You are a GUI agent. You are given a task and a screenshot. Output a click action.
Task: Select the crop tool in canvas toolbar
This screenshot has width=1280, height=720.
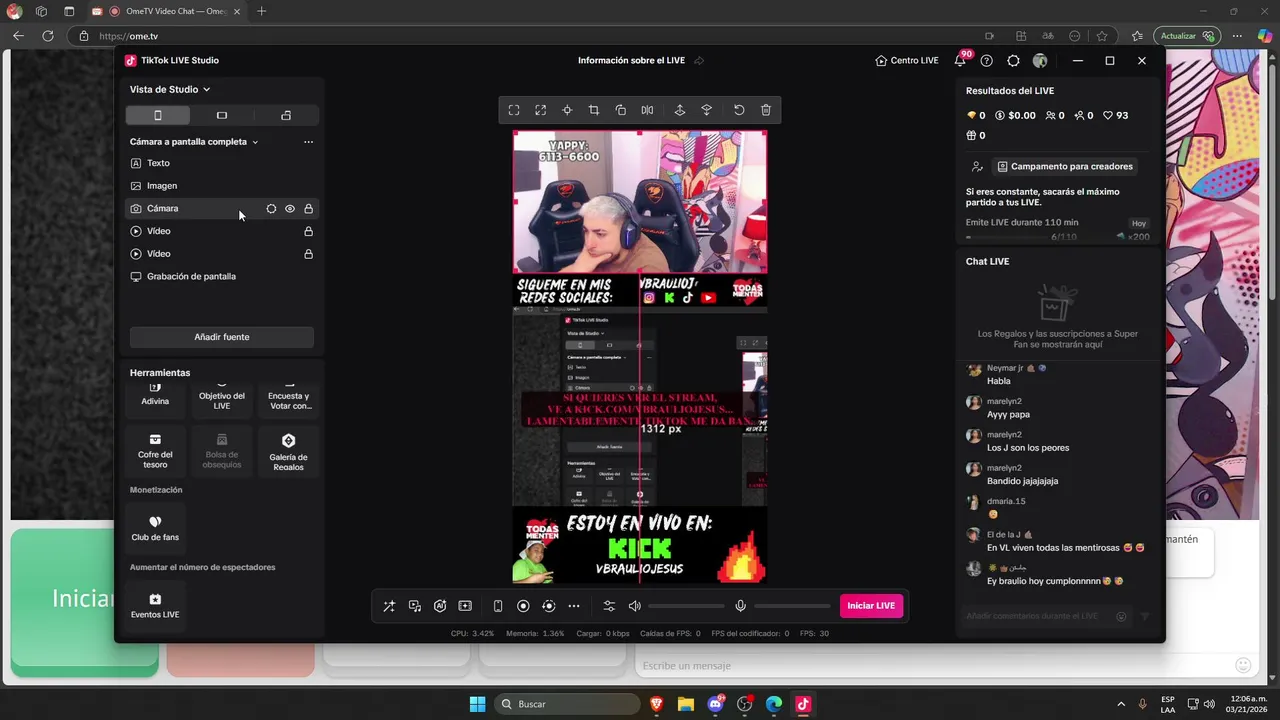pos(594,110)
